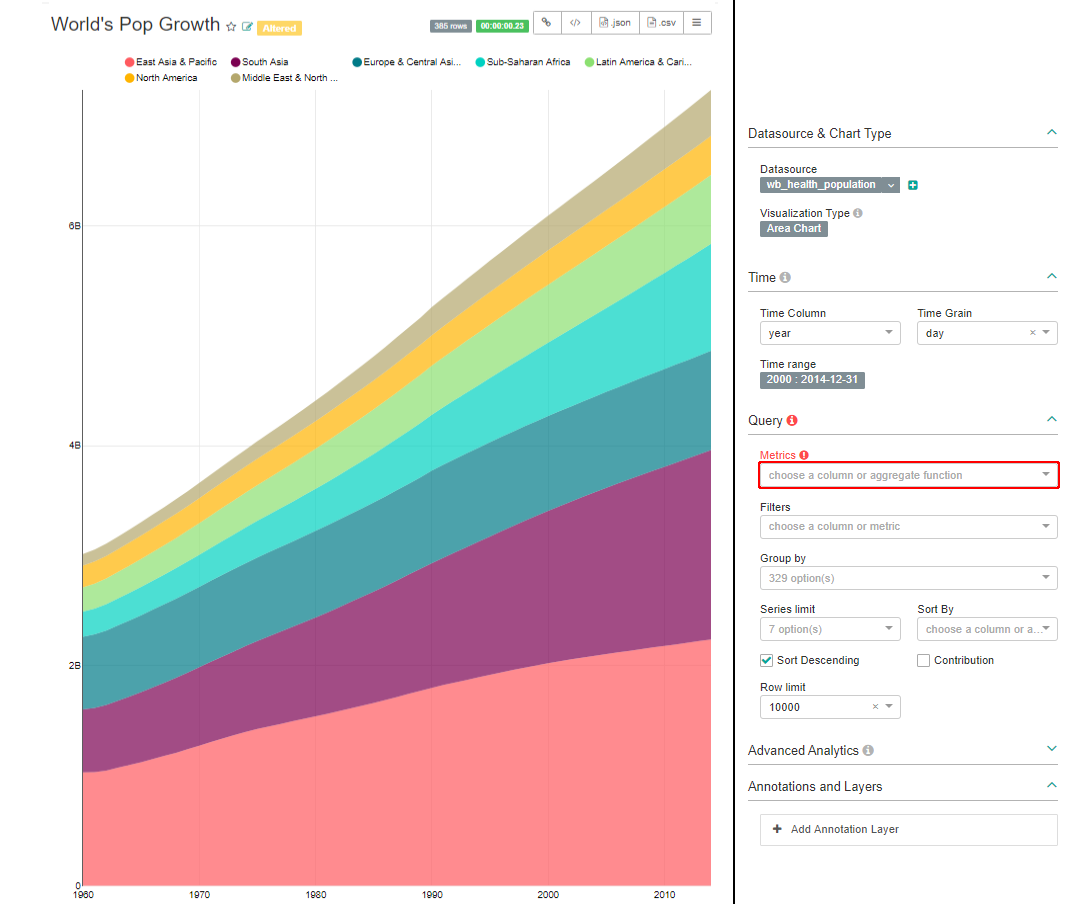Click the green plus beside datasource
The image size is (1067, 904).
[x=913, y=185]
